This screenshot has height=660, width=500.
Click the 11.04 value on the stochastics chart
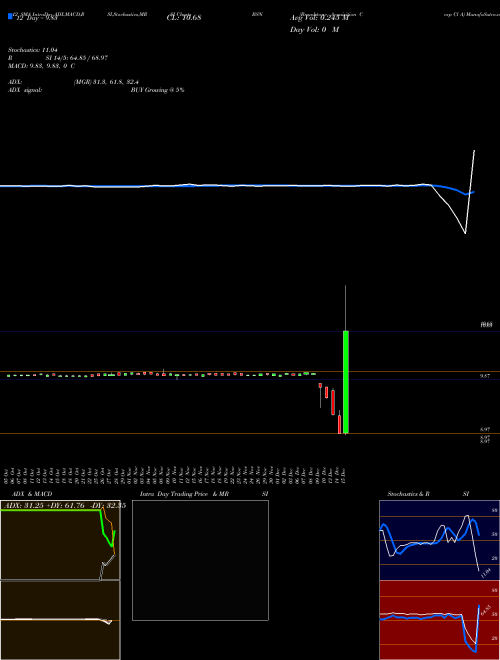[486, 573]
